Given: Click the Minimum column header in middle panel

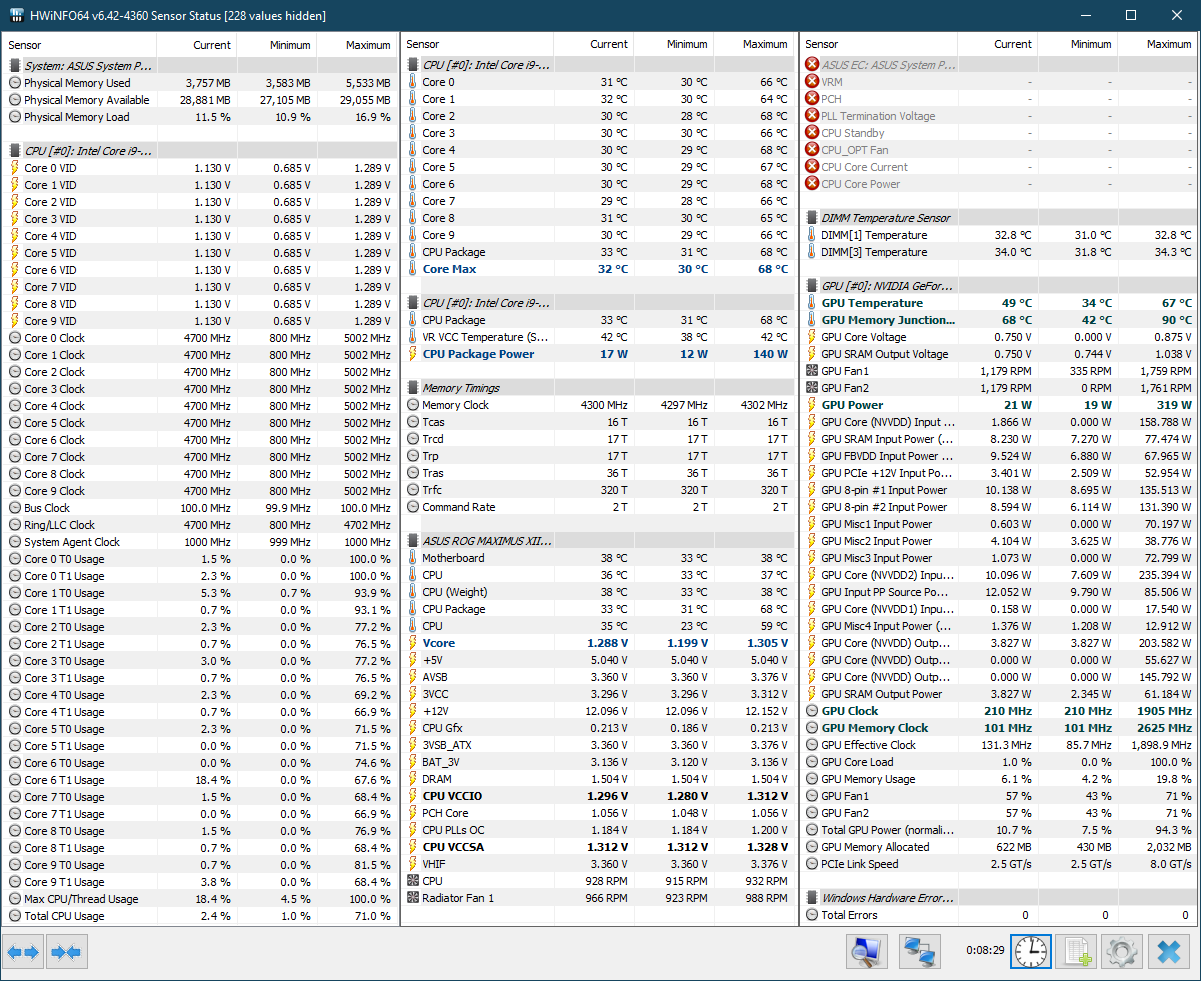Looking at the screenshot, I should 674,45.
